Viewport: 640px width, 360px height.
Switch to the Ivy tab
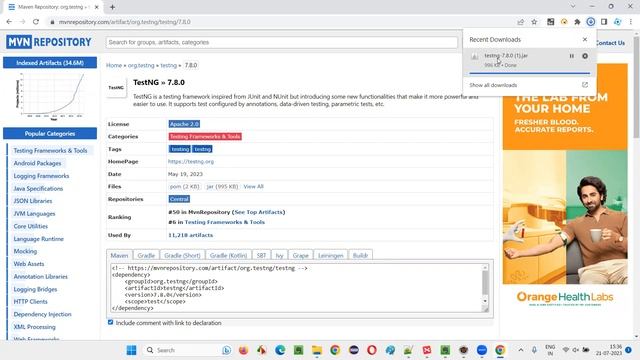tap(279, 255)
